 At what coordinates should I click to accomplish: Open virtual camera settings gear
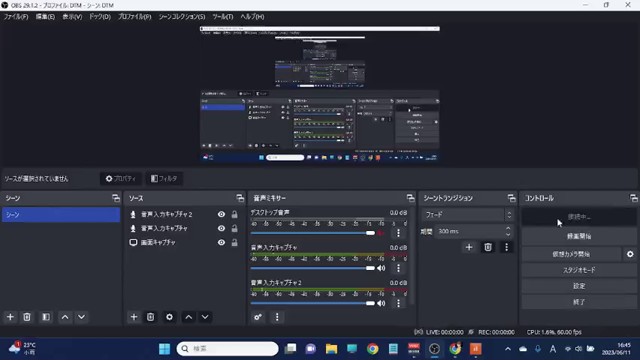coord(630,254)
